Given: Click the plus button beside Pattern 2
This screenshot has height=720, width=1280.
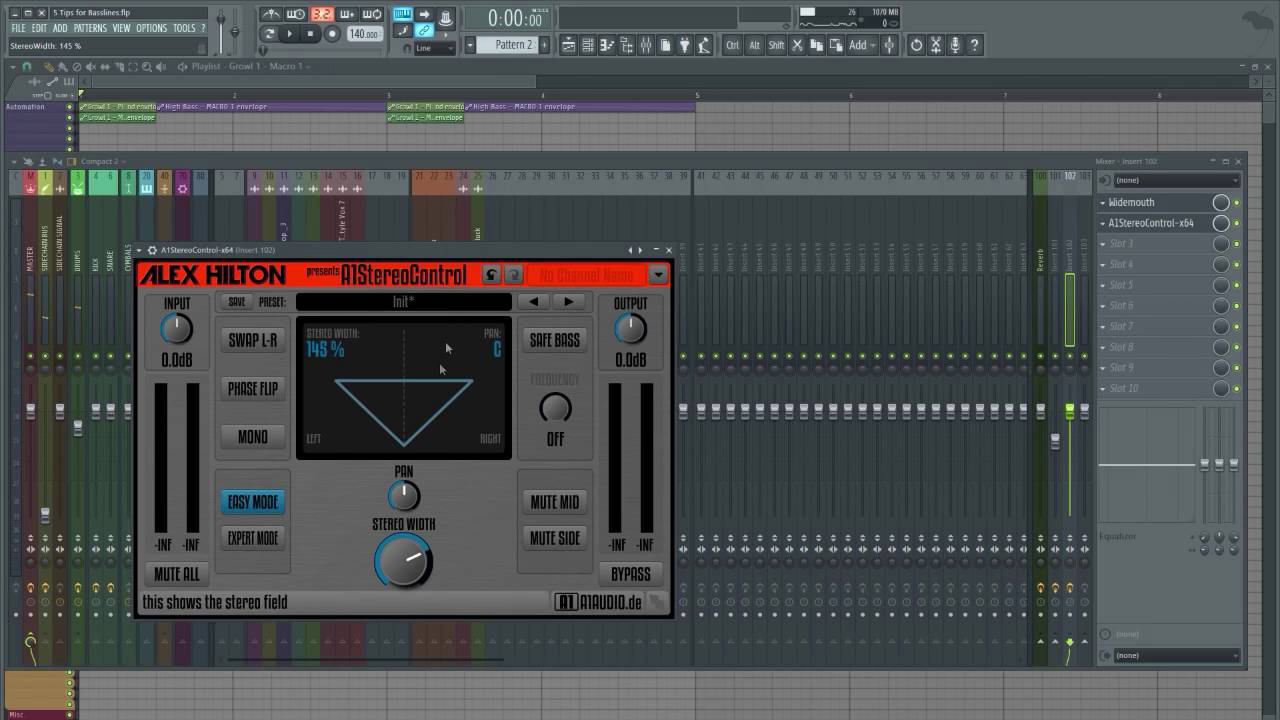Looking at the screenshot, I should (x=544, y=45).
